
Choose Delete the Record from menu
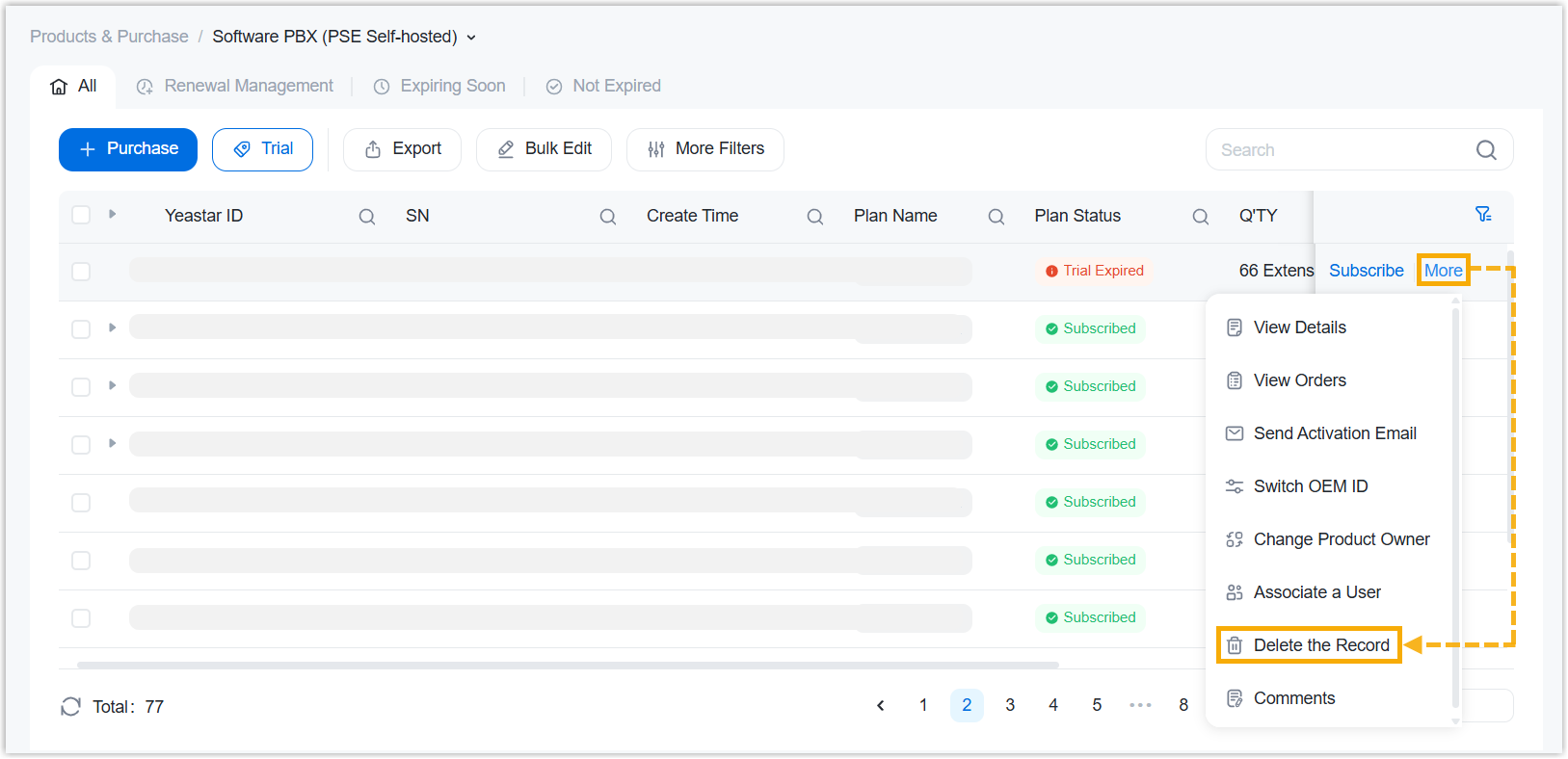click(x=1320, y=645)
